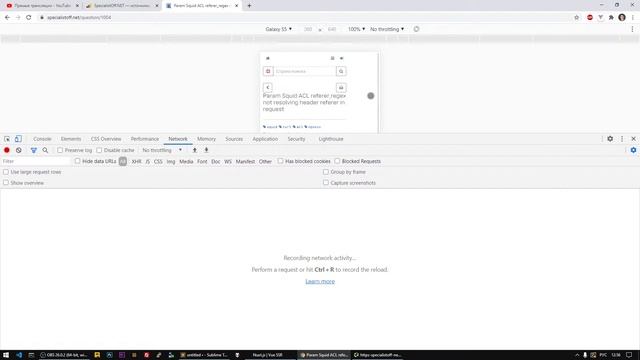Stop recording network log (red button)

(7, 150)
